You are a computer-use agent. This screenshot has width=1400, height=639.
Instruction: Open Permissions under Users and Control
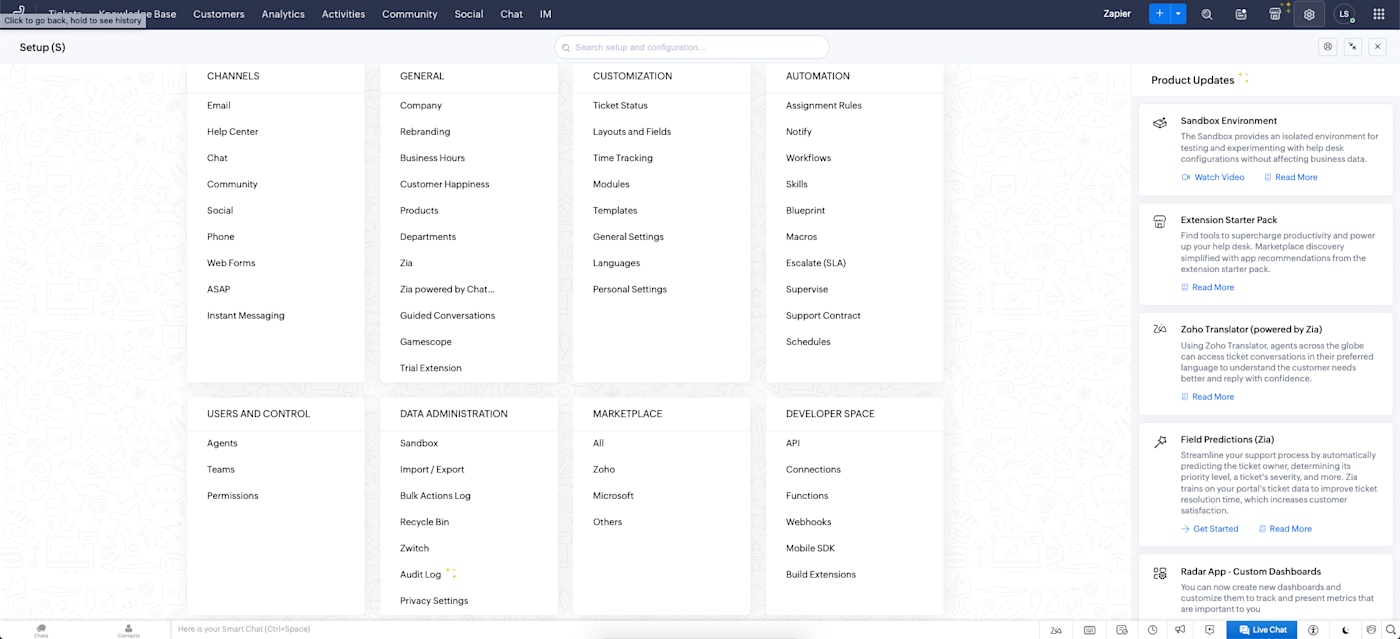coord(233,496)
